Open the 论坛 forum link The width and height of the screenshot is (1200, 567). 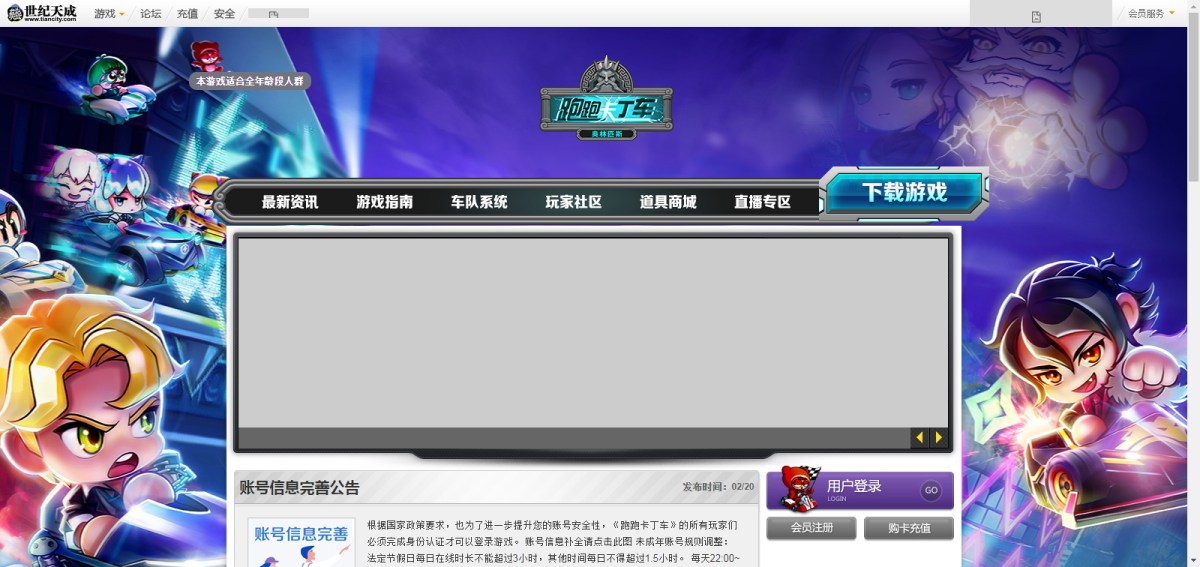(150, 14)
